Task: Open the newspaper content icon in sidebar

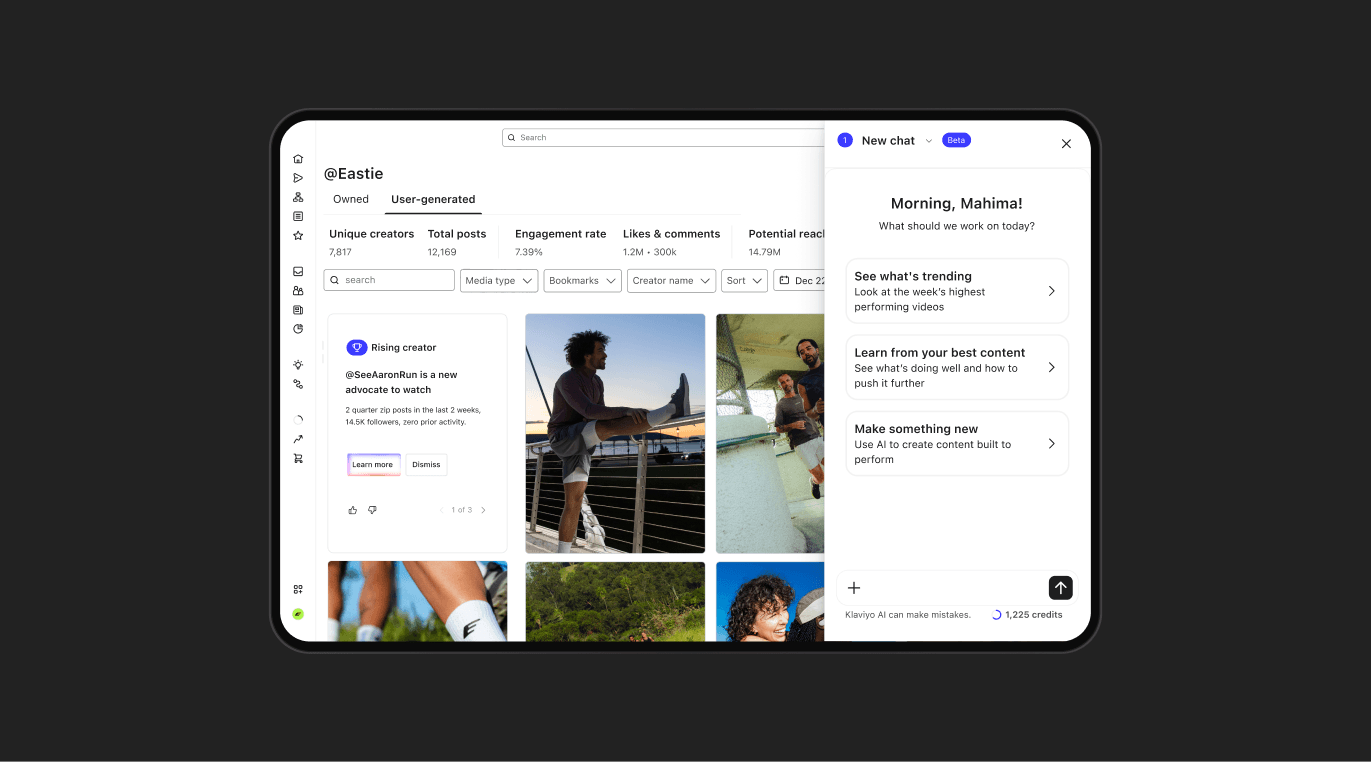Action: click(x=298, y=310)
